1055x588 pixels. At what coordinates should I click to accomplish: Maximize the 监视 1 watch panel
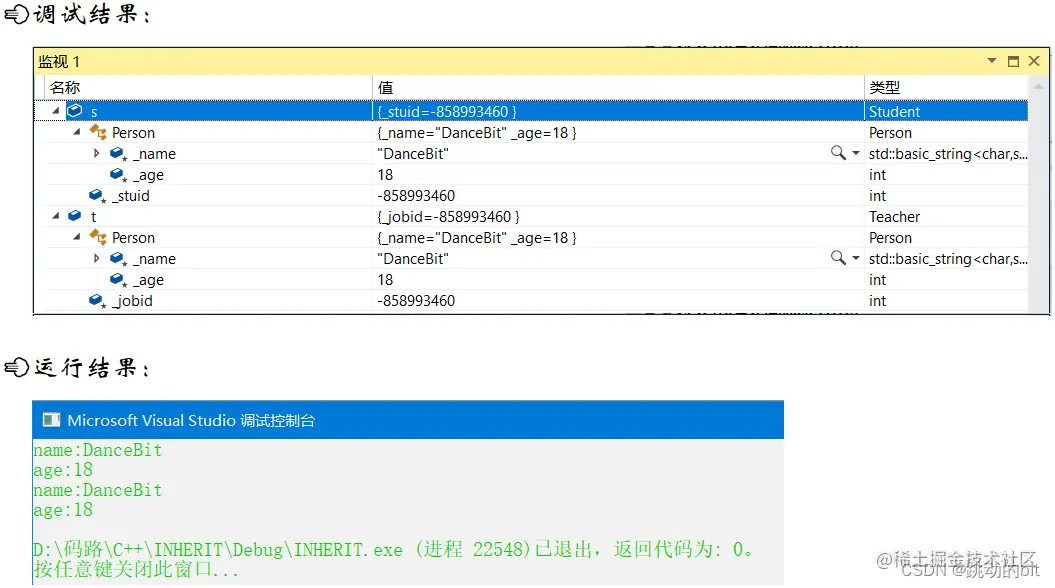click(1013, 61)
